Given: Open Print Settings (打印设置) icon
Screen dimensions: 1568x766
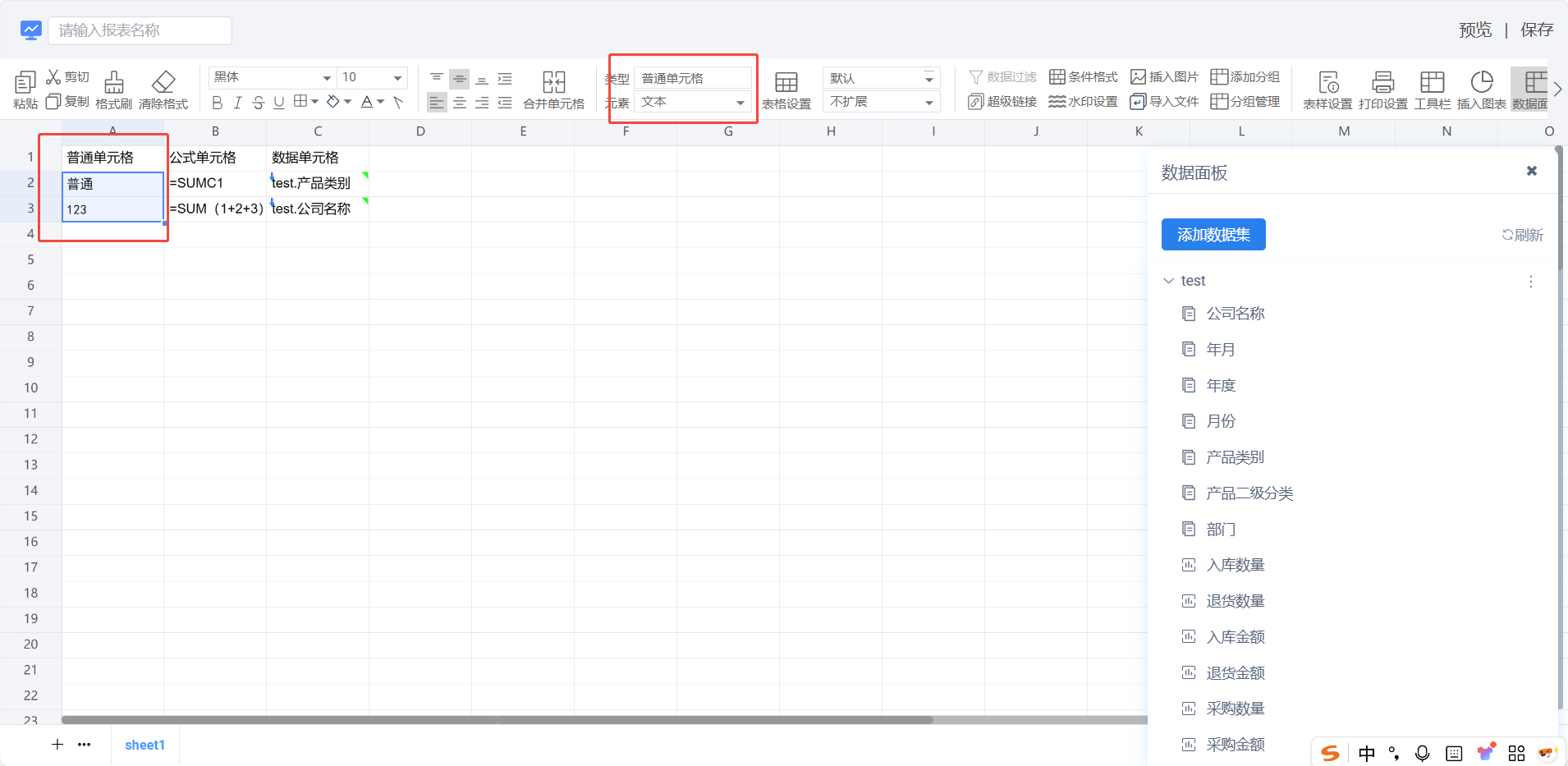Looking at the screenshot, I should coord(1382,83).
